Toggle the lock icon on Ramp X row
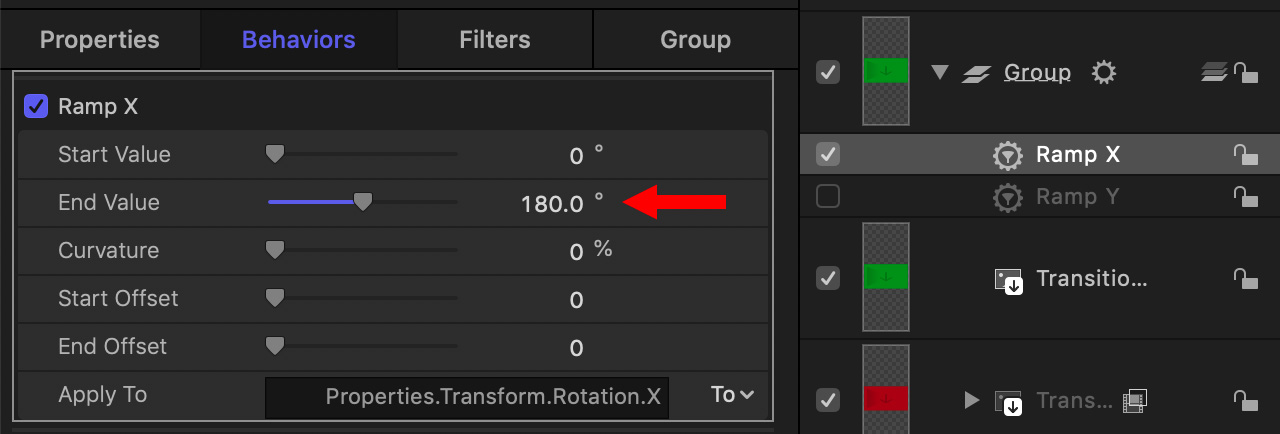1280x434 pixels. [x=1244, y=155]
